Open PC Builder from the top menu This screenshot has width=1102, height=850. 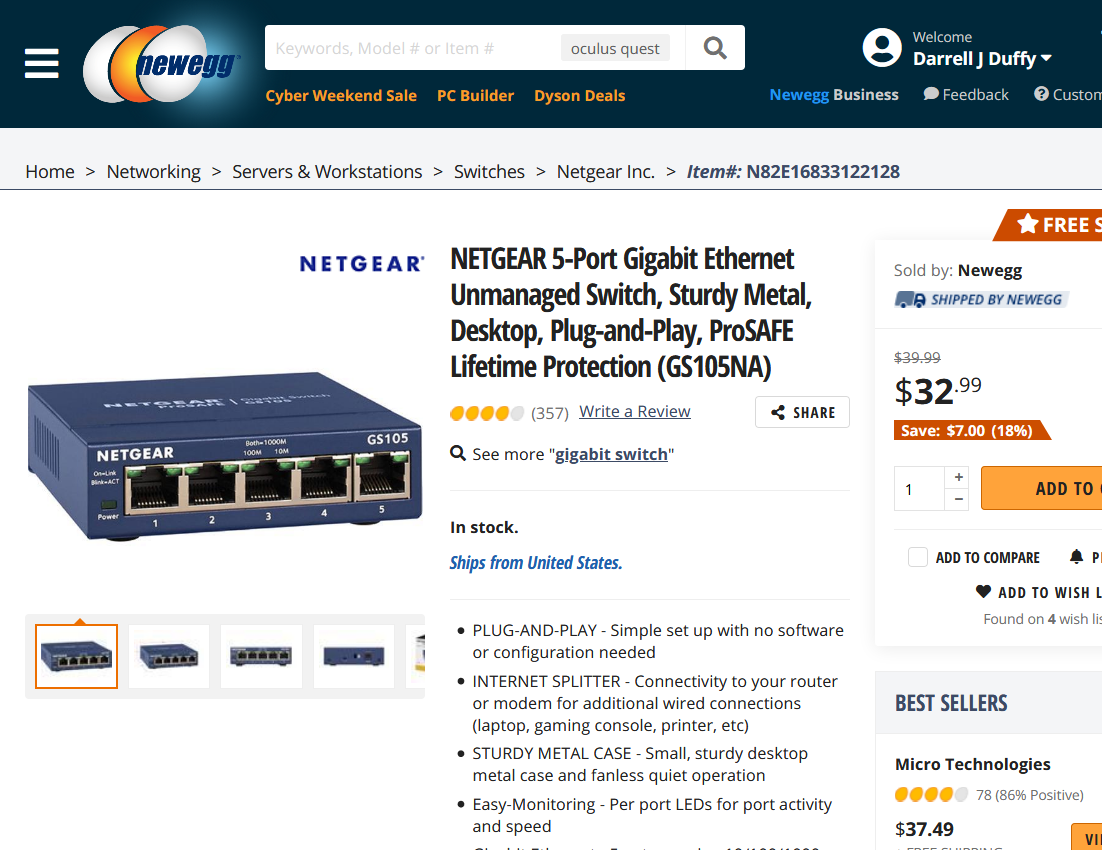(x=475, y=96)
